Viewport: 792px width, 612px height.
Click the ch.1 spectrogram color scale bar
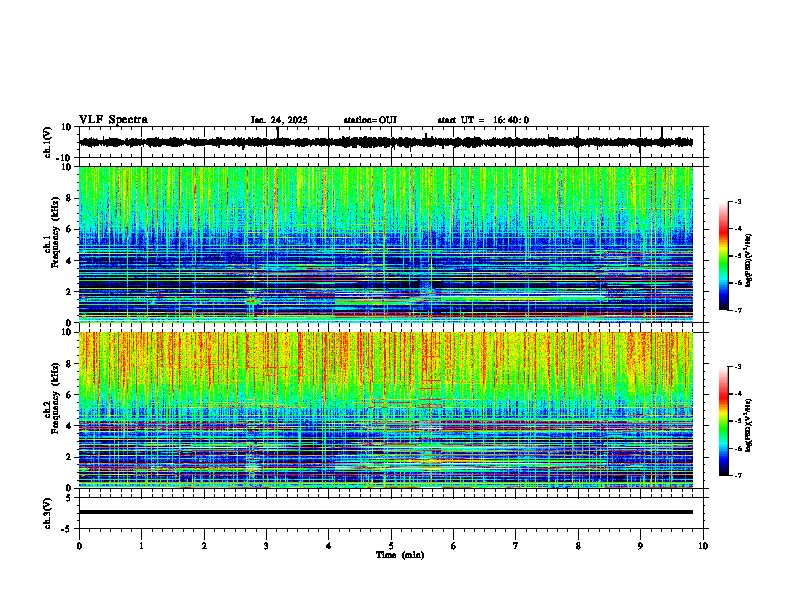tap(724, 256)
